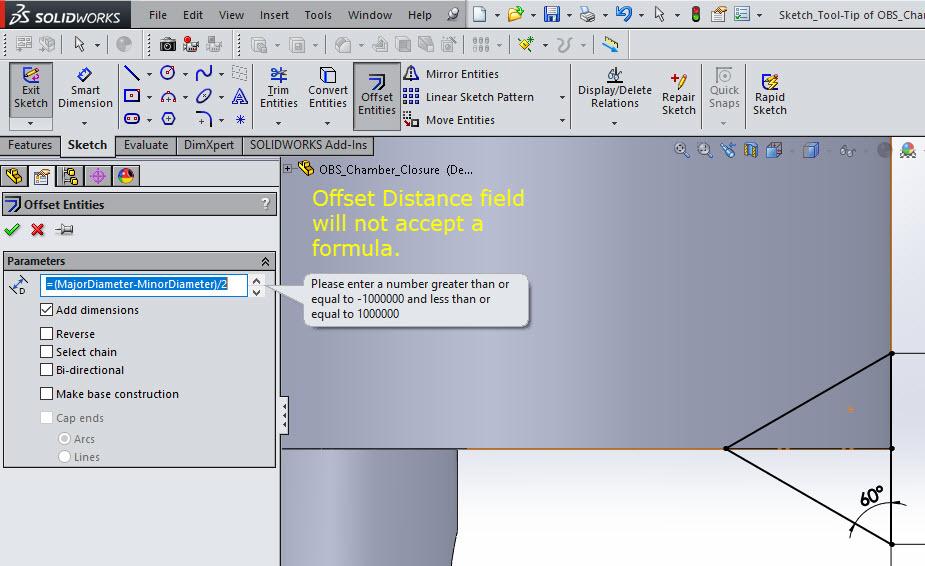This screenshot has height=566, width=925.
Task: Open the Insert menu
Action: click(274, 15)
